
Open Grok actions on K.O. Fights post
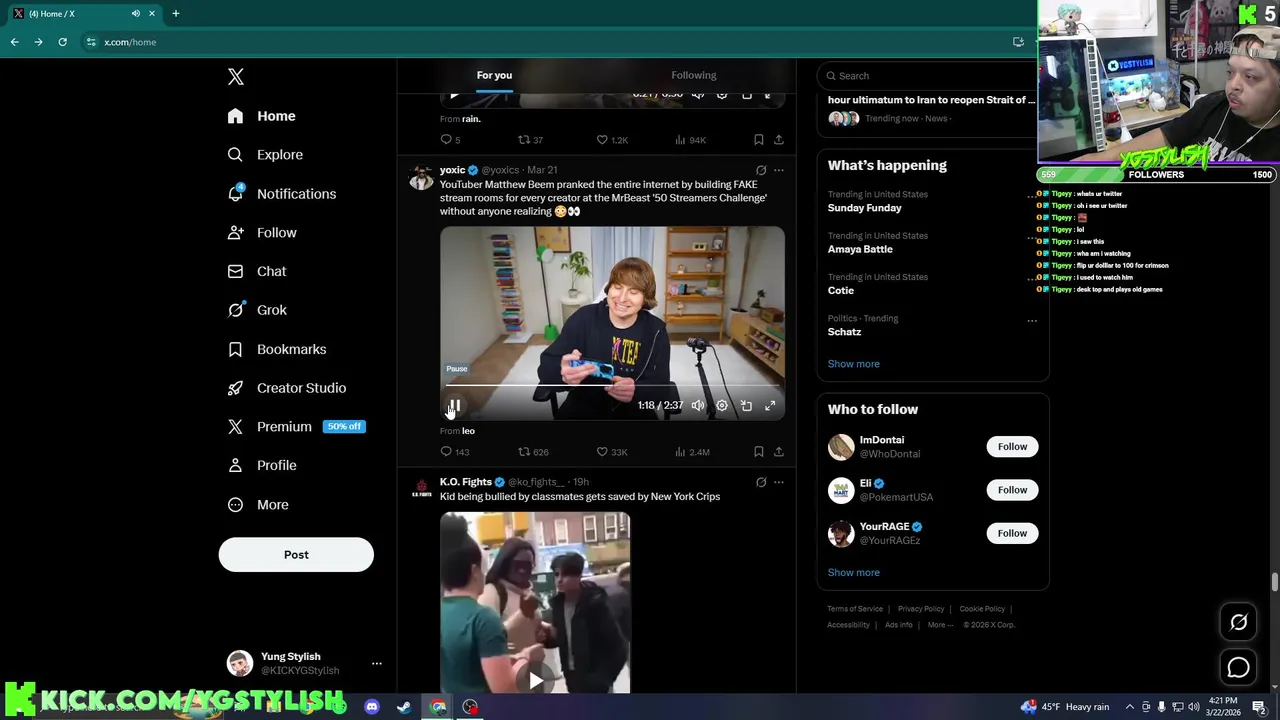coord(761,483)
